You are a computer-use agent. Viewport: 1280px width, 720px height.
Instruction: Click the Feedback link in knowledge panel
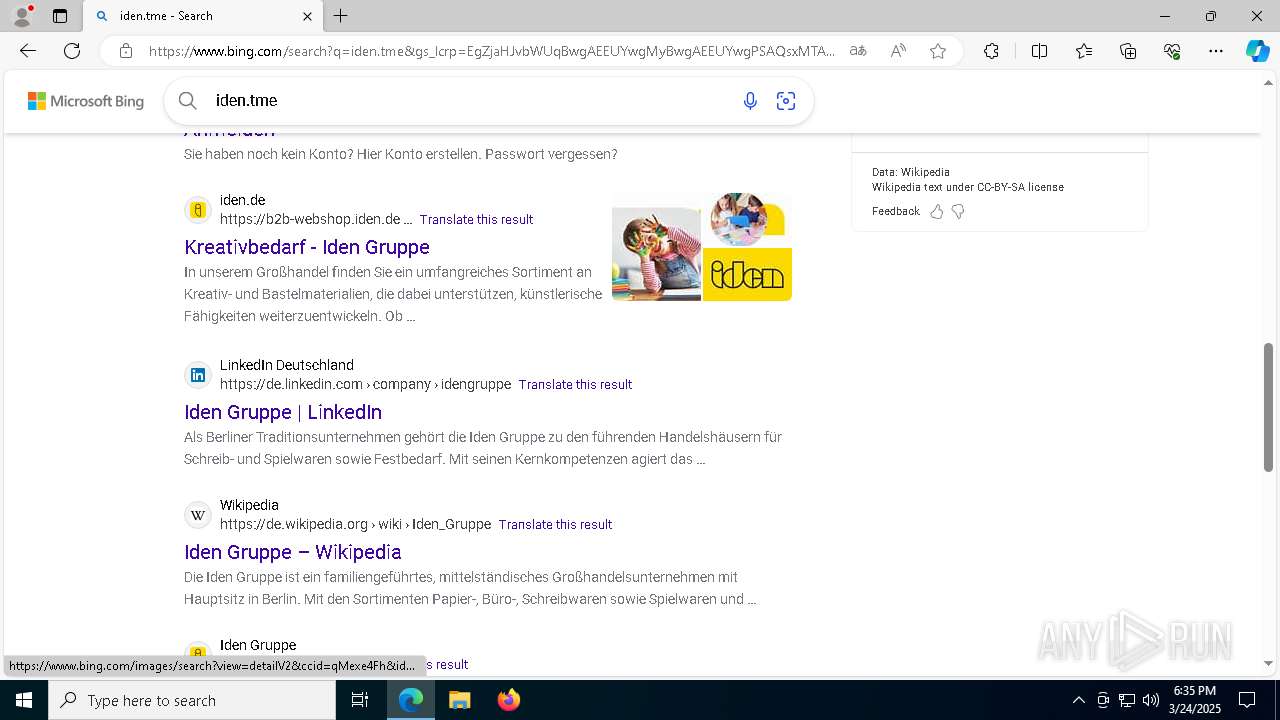(x=896, y=211)
